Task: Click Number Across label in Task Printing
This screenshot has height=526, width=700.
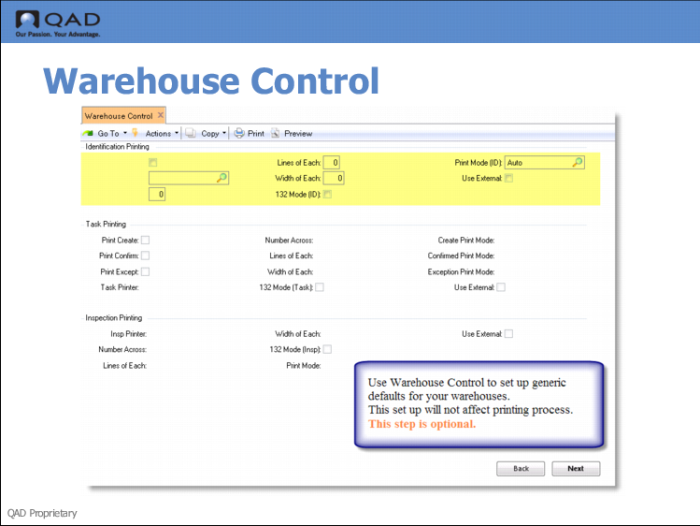Action: click(289, 240)
